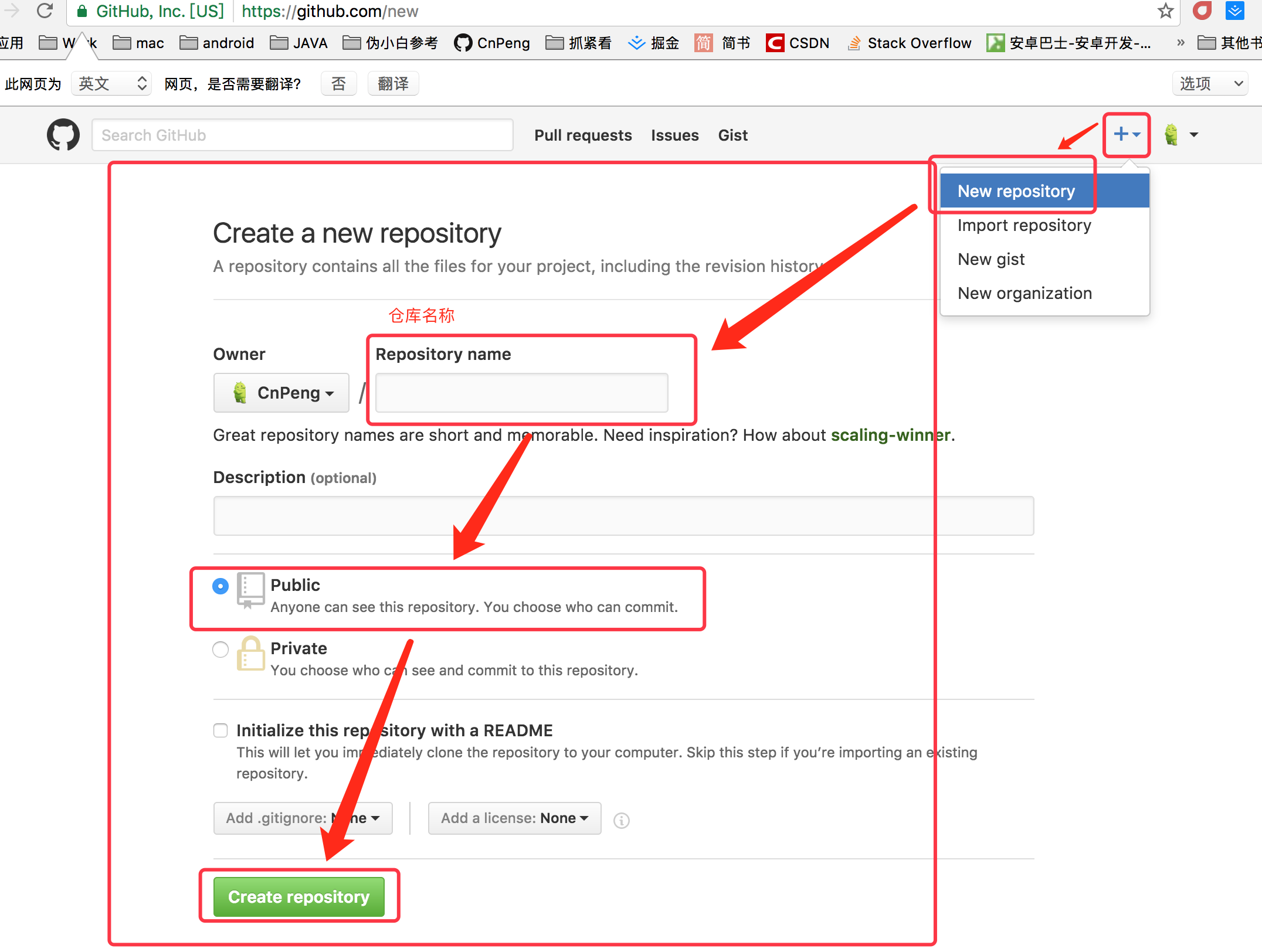Go to Issues page
The width and height of the screenshot is (1262, 952).
(675, 135)
